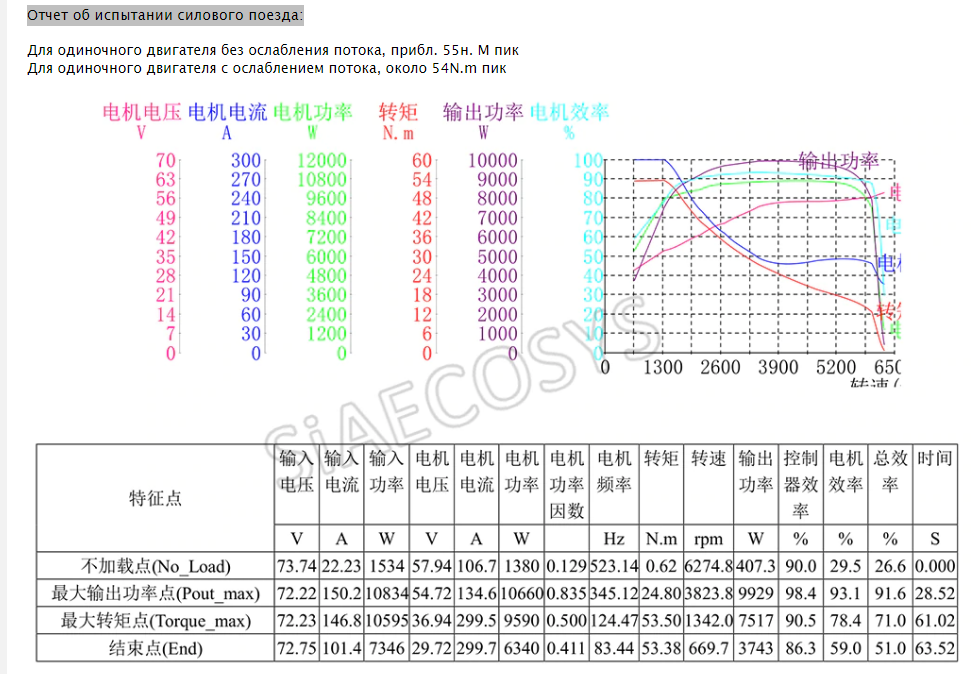This screenshot has width=980, height=674.
Task: Click the blue "270" axis value
Action: [x=246, y=180]
